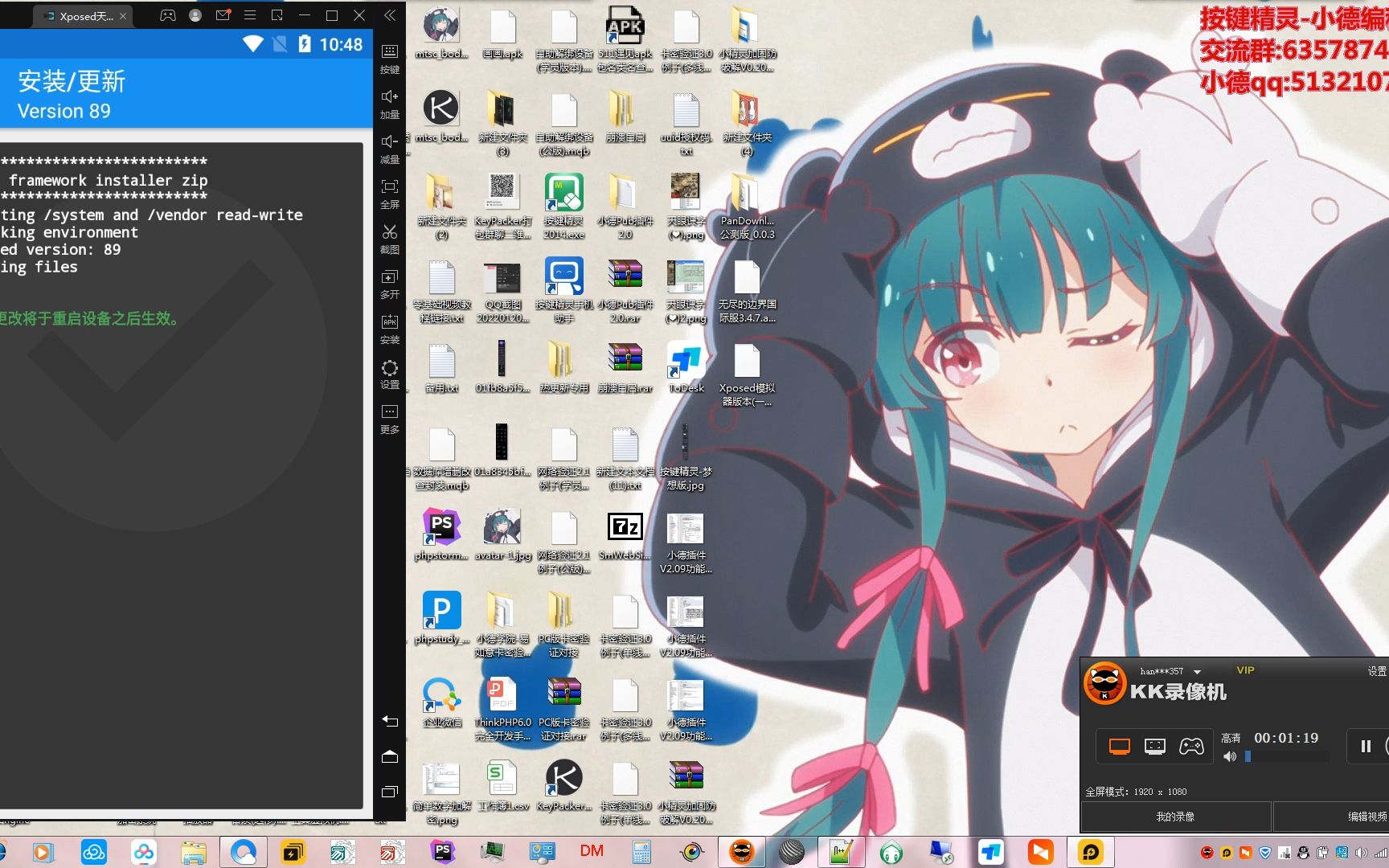Select region recording mode icon in KK录像机
The height and width of the screenshot is (868, 1389).
click(x=1155, y=747)
